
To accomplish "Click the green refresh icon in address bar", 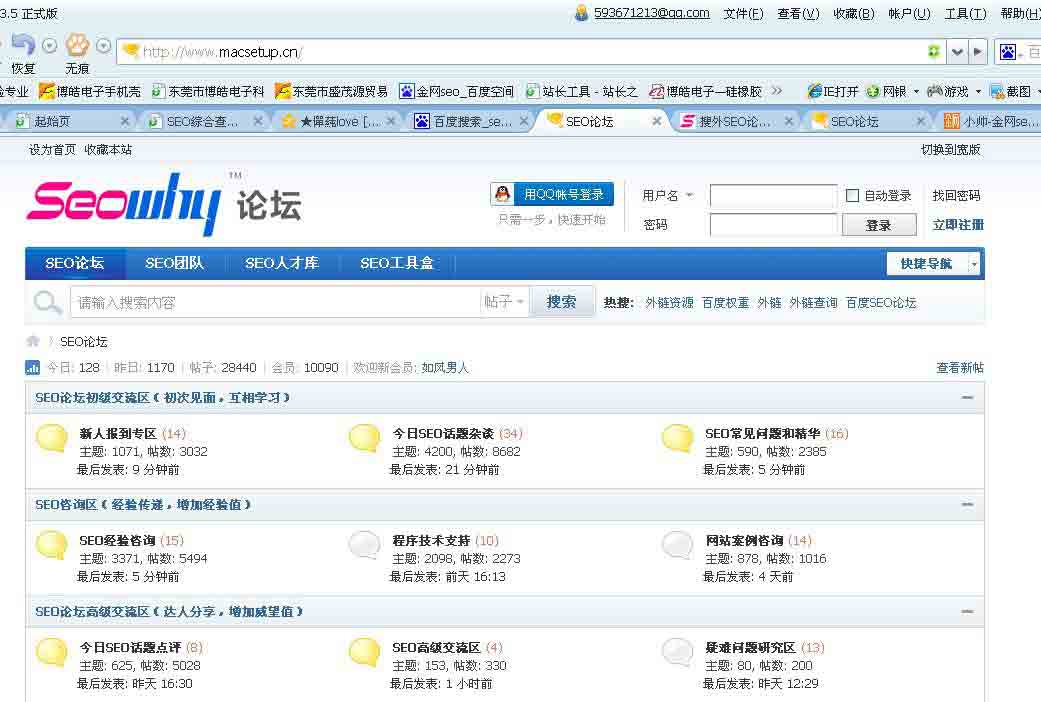I will point(934,52).
